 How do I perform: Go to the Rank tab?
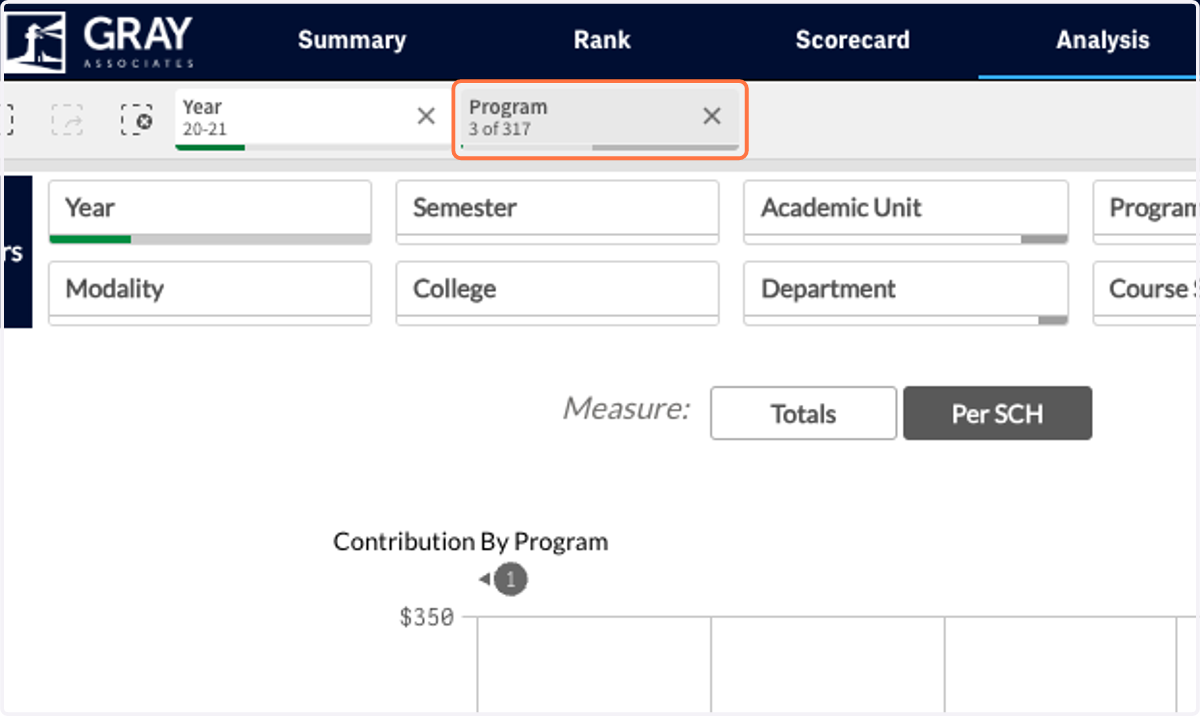602,40
